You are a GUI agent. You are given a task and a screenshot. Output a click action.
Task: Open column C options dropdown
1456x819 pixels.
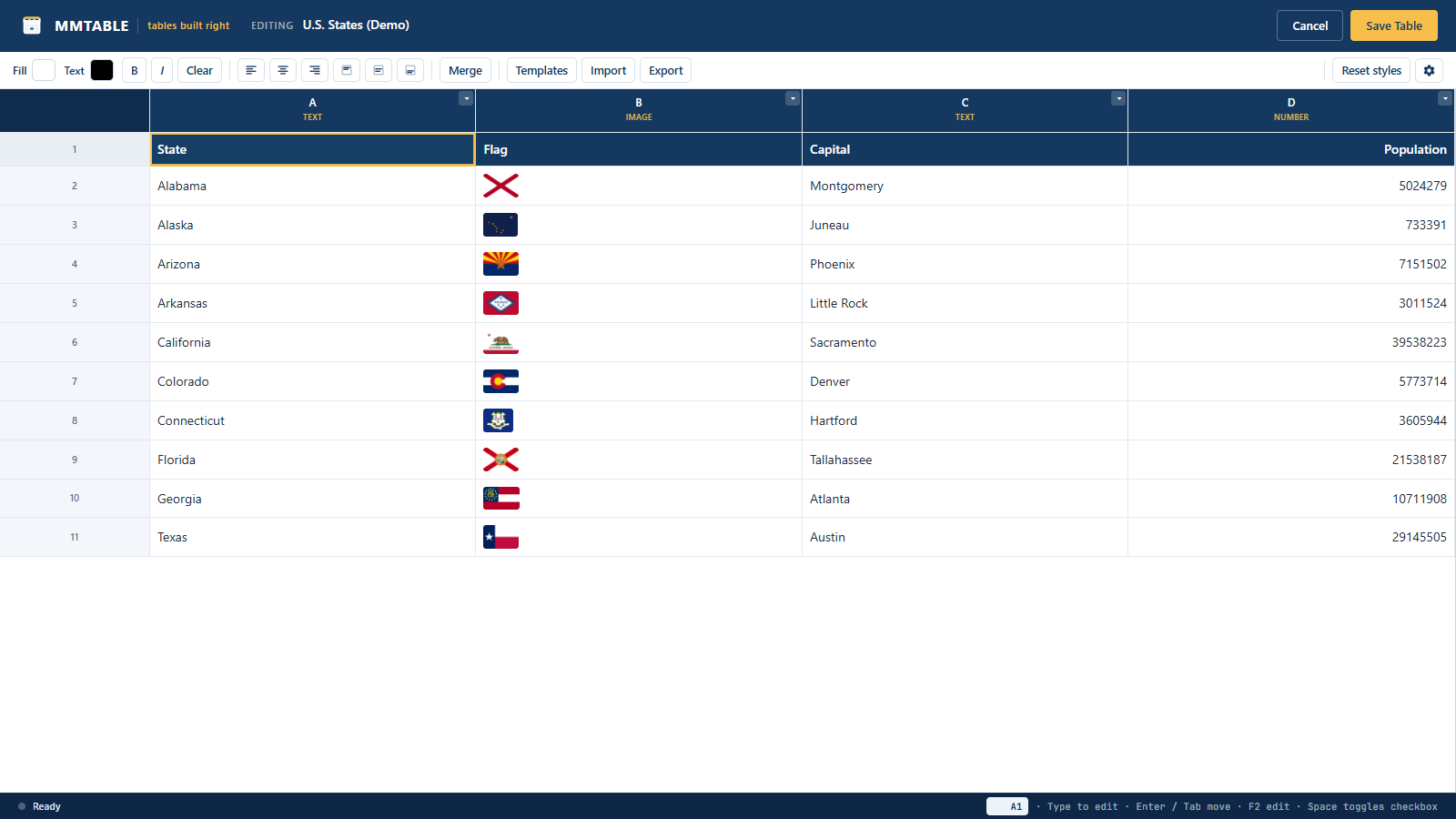click(1118, 98)
